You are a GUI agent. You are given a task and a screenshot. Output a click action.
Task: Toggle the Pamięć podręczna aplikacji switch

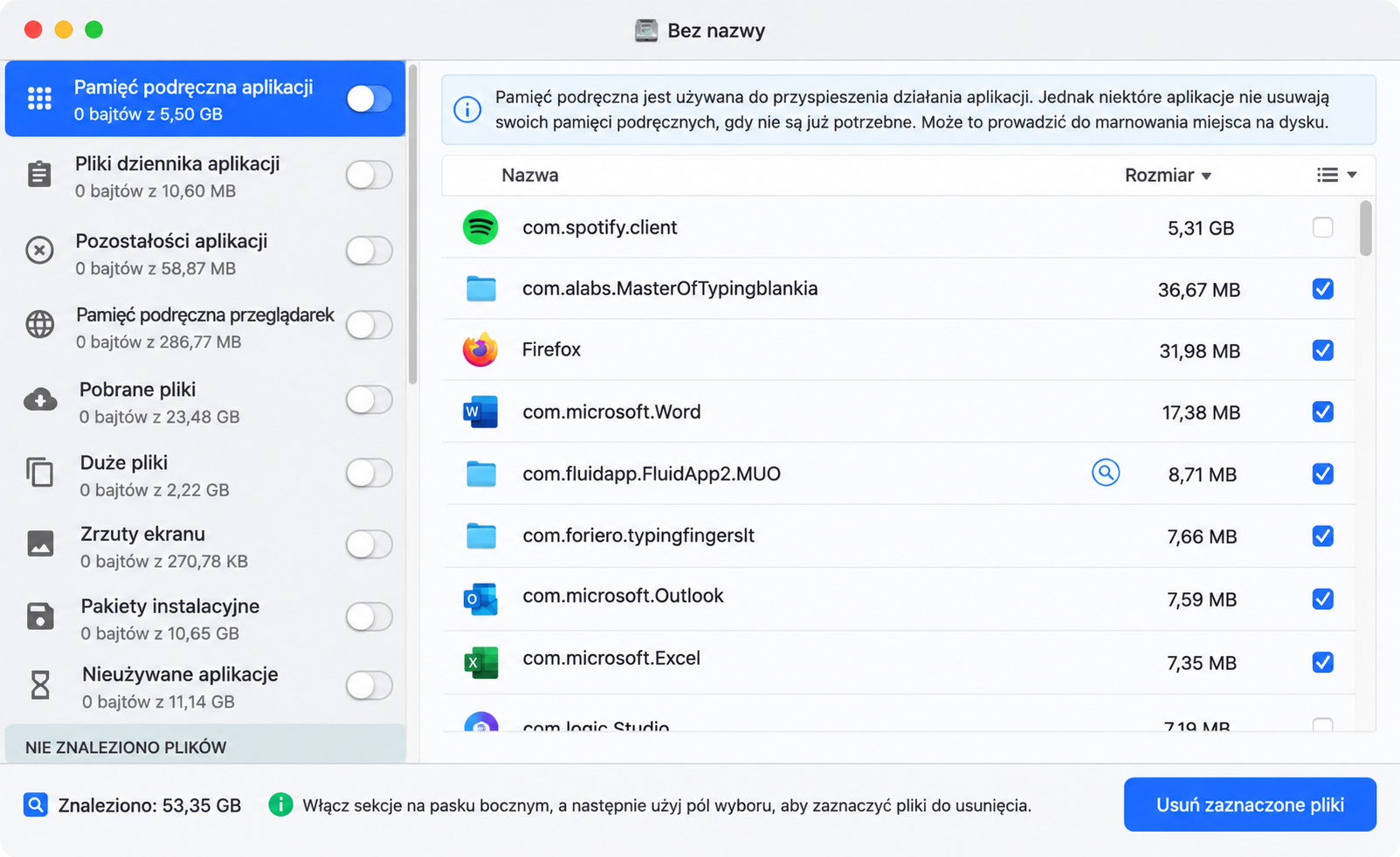tap(369, 99)
